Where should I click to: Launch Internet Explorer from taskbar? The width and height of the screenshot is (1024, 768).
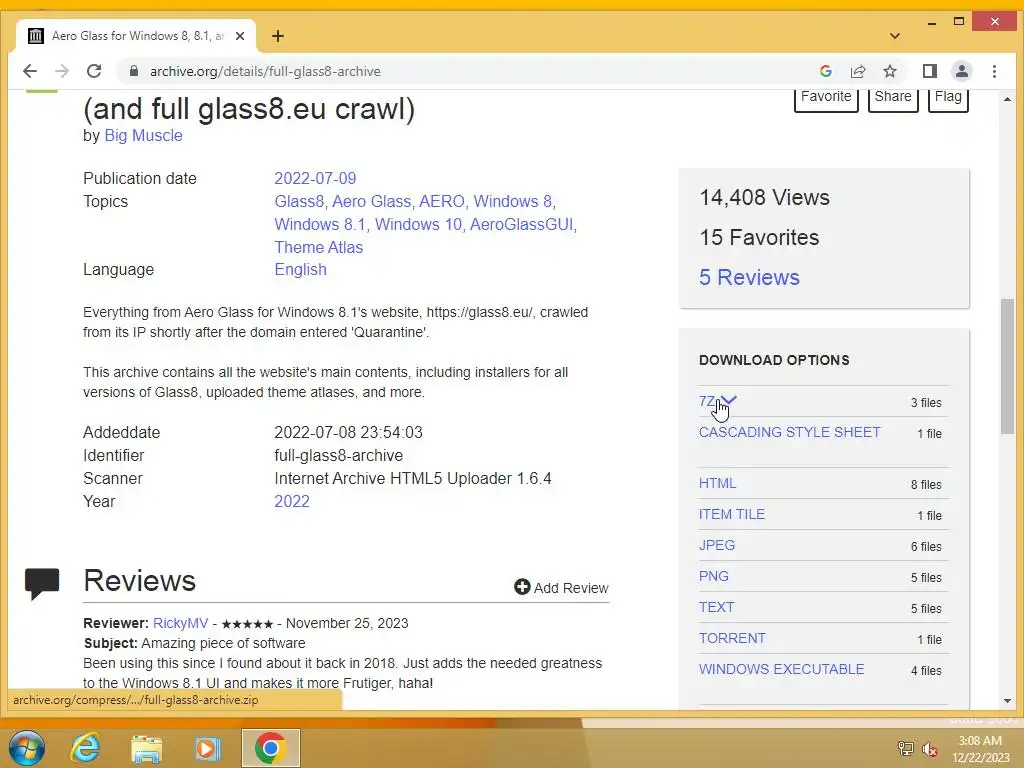pos(86,748)
